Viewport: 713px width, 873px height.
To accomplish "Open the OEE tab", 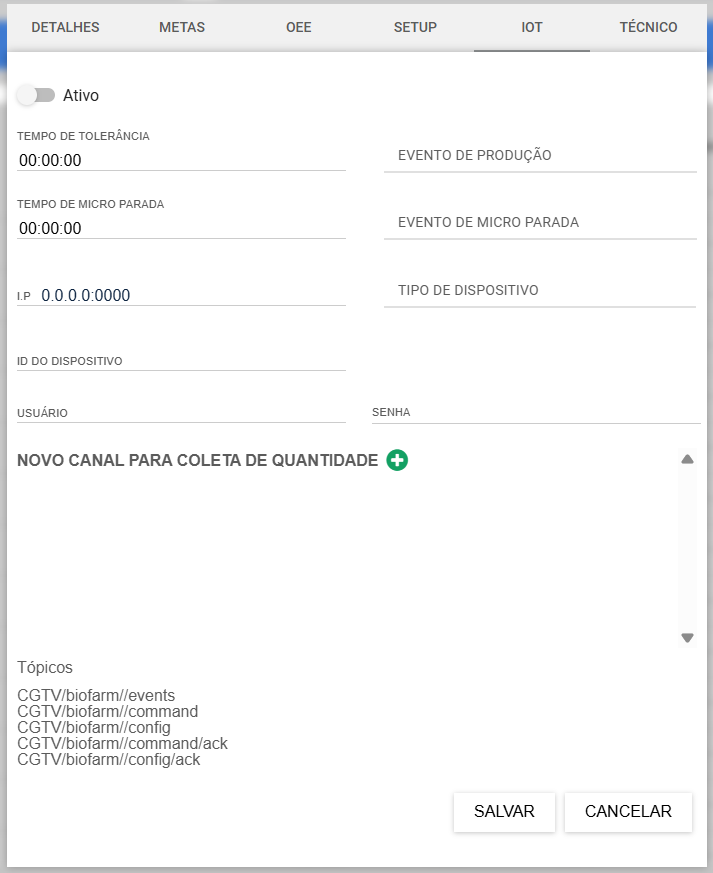I will tap(299, 27).
